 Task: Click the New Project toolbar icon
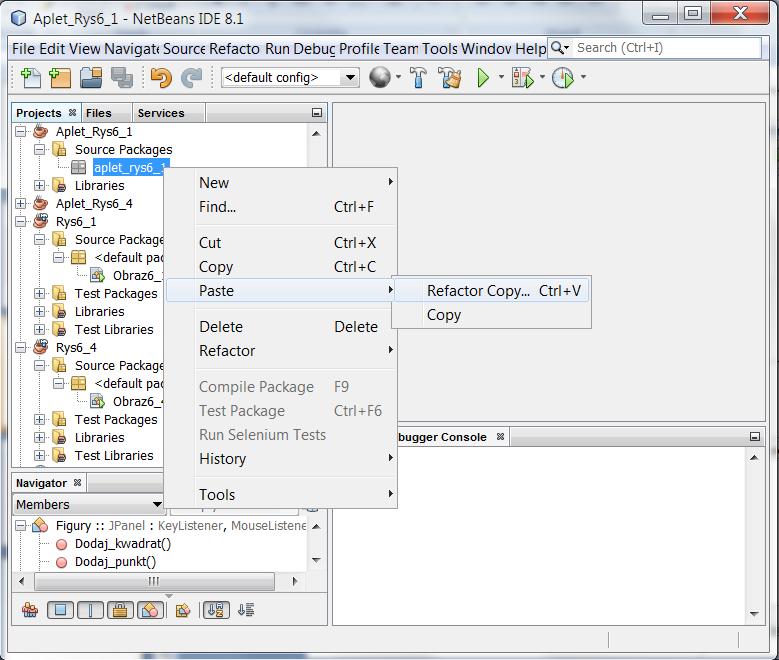(61, 78)
